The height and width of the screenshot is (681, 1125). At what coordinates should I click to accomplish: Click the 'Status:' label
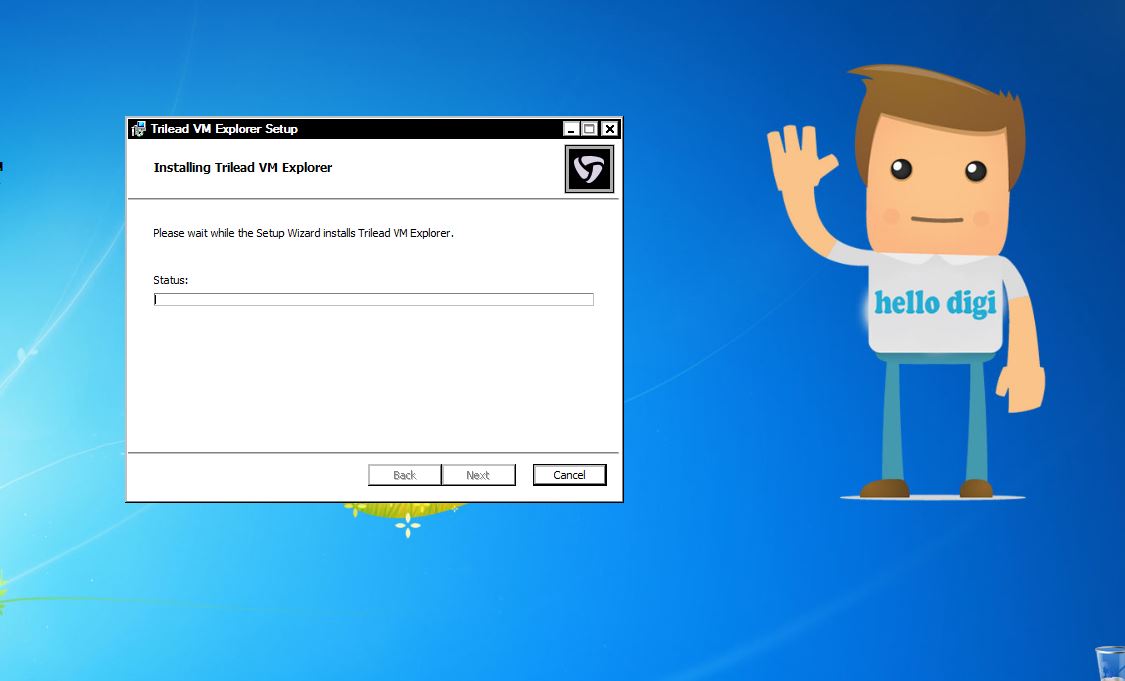[171, 280]
